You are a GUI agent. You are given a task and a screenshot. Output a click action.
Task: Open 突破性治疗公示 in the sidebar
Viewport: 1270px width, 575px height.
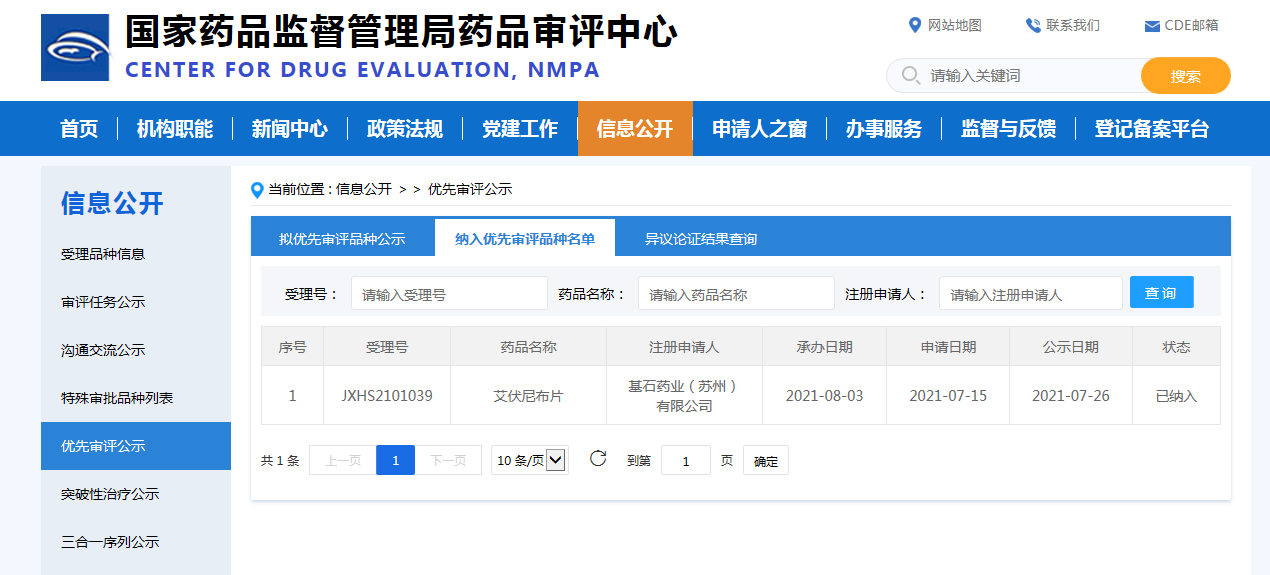(x=110, y=494)
